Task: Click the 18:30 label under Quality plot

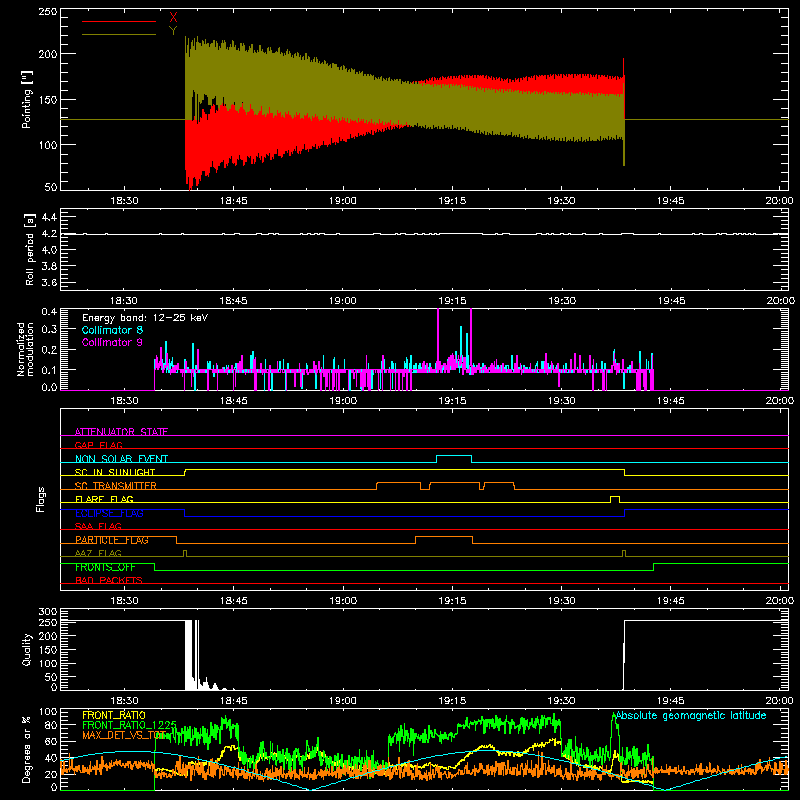Action: 124,701
